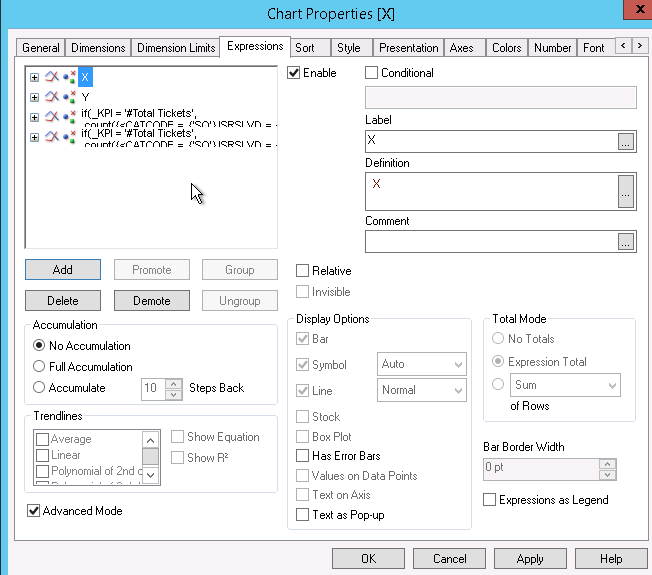Select Accumulate Steps Back radio button
652x575 pixels.
point(39,387)
